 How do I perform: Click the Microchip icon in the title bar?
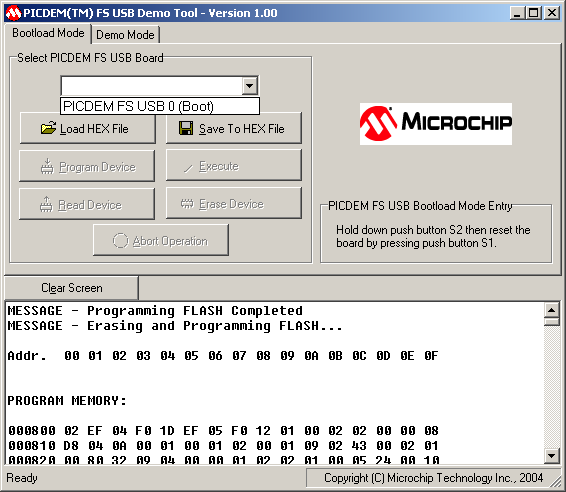click(x=13, y=13)
